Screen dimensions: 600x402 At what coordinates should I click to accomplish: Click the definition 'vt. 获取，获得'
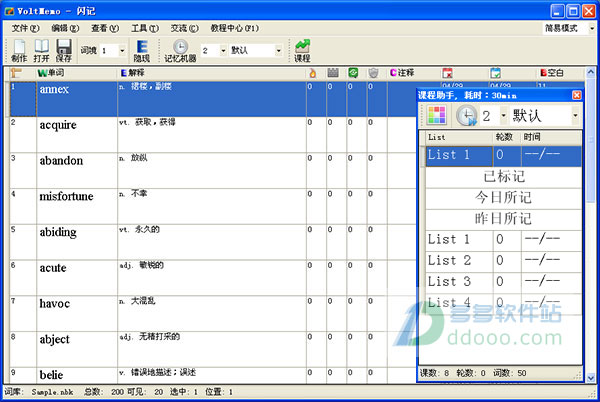[147, 122]
